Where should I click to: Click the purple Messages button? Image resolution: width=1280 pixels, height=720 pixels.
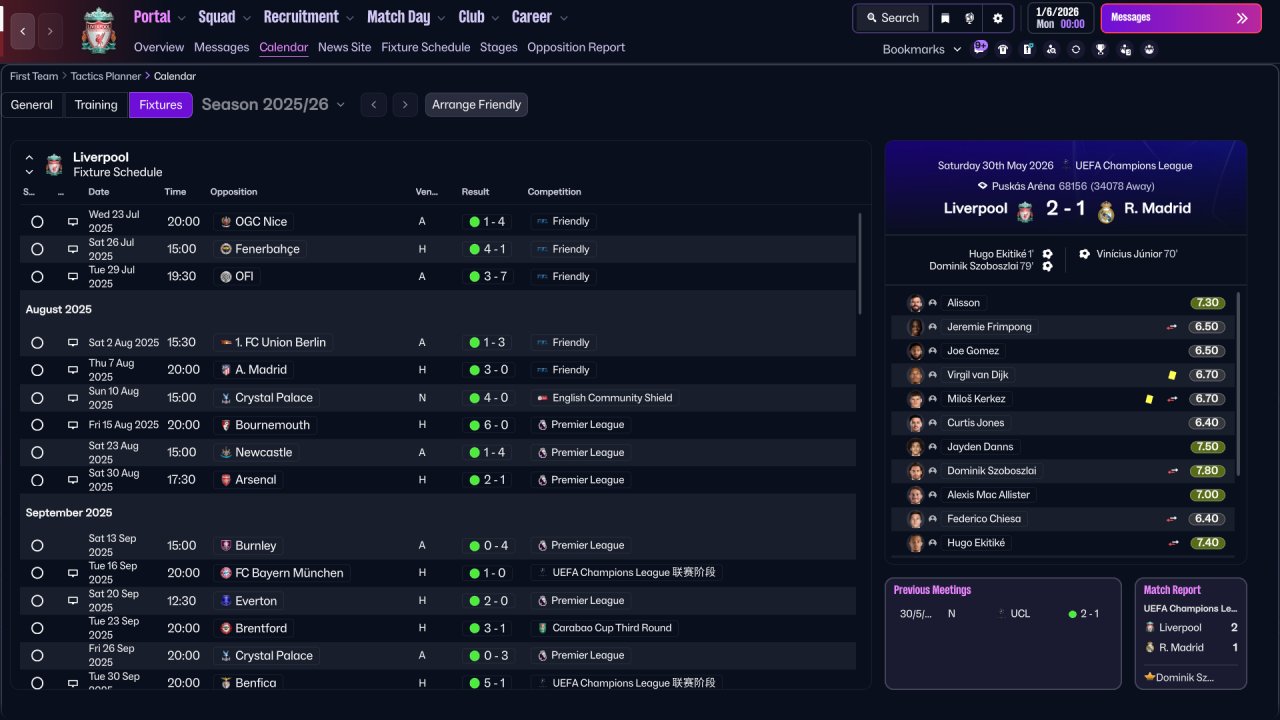coord(1181,18)
